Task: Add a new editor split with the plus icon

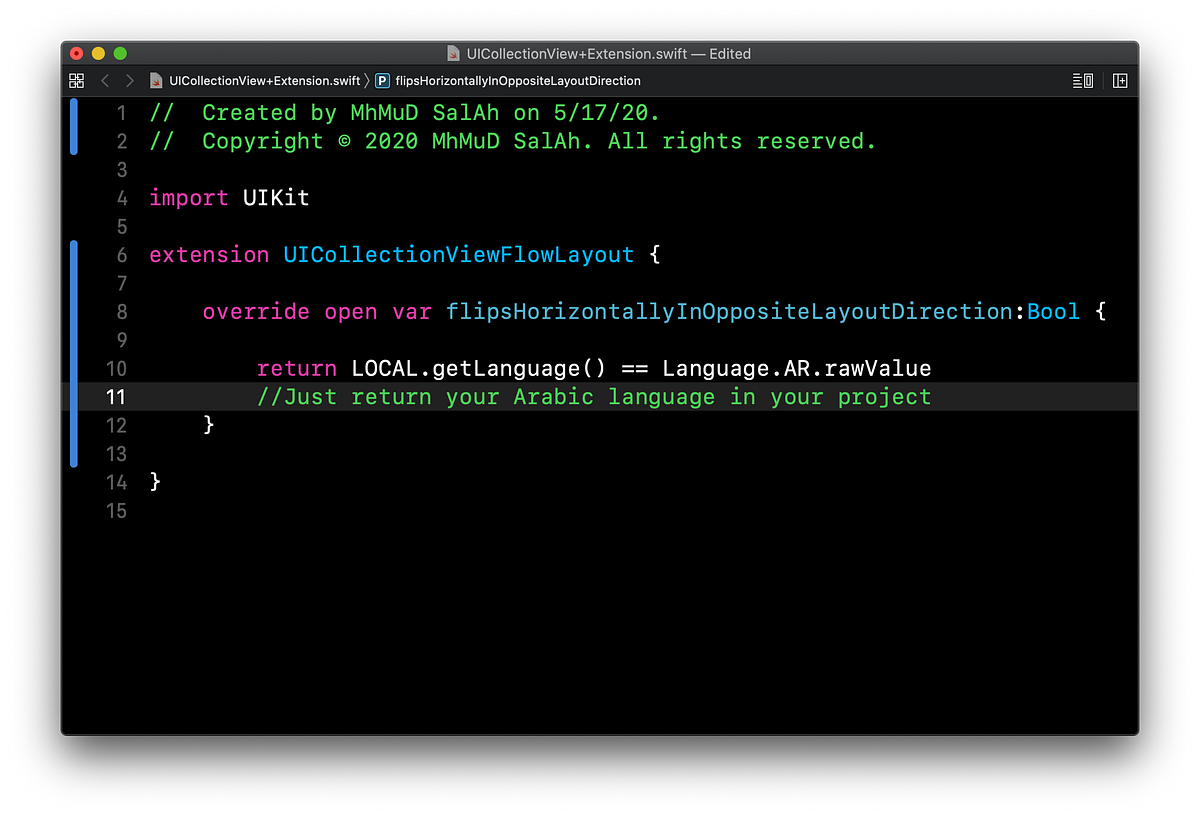Action: [1120, 81]
